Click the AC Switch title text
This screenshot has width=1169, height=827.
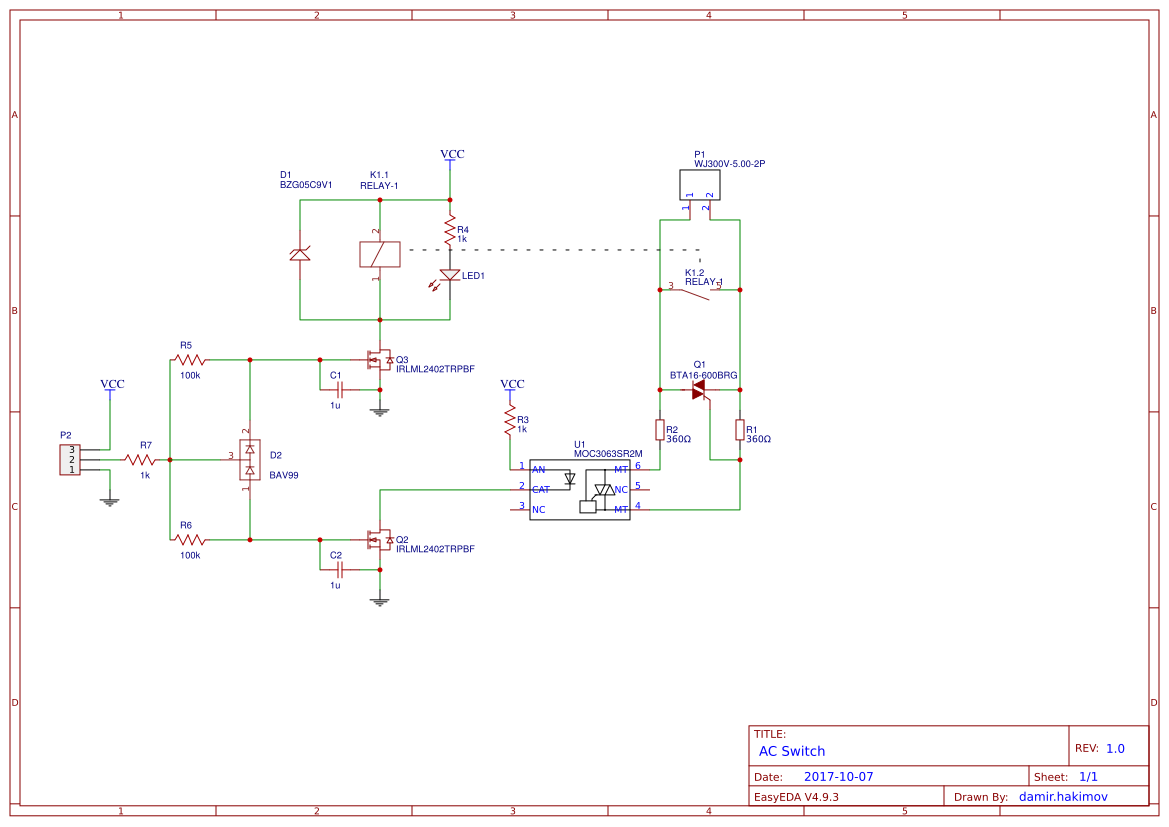point(791,751)
